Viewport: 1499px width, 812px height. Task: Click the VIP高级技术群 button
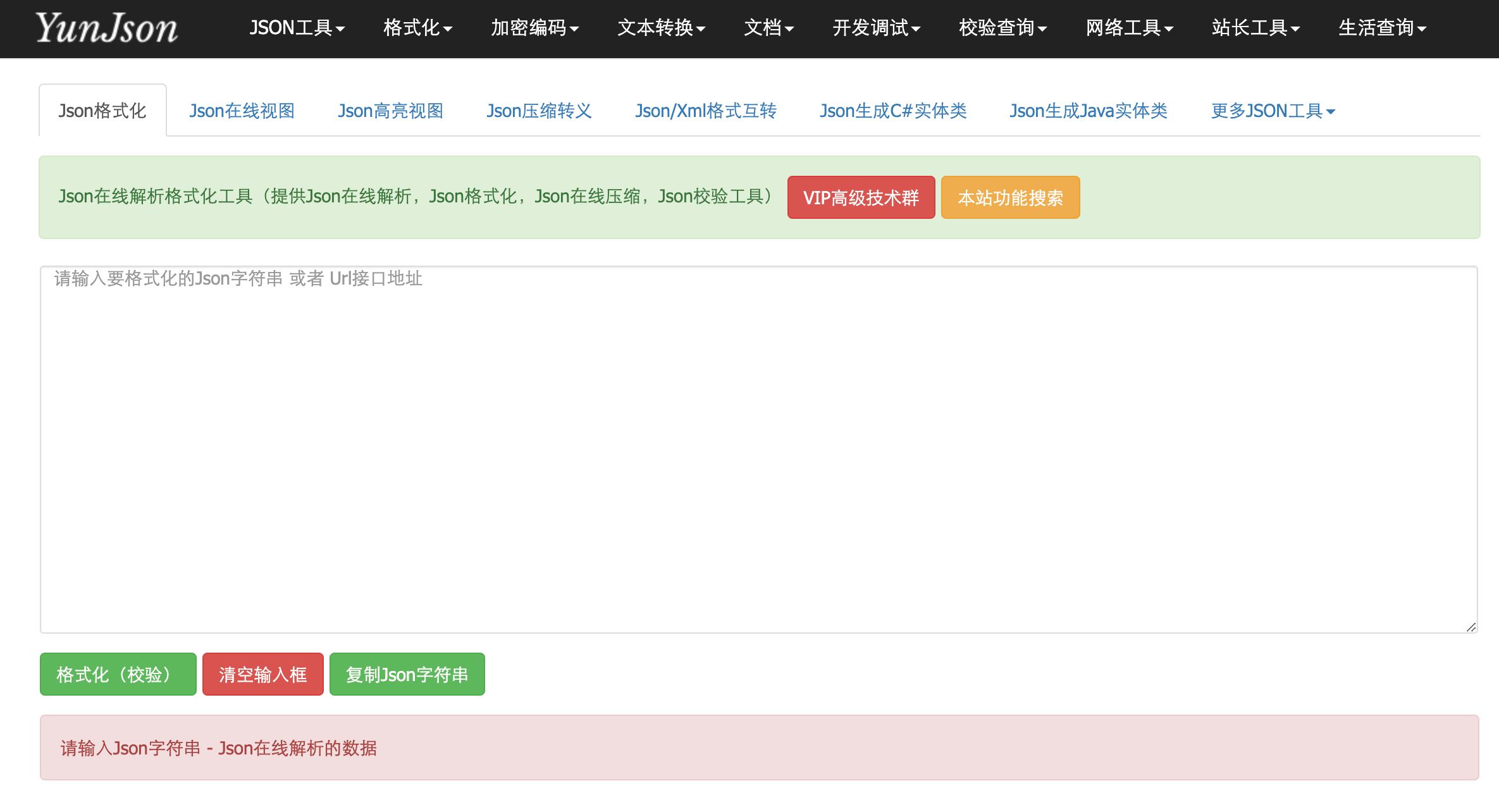coord(861,197)
